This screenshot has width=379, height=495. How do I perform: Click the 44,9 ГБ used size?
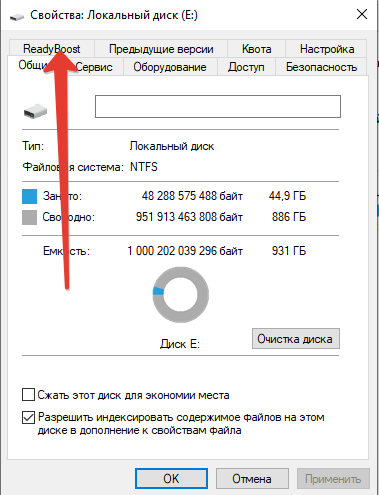point(287,196)
